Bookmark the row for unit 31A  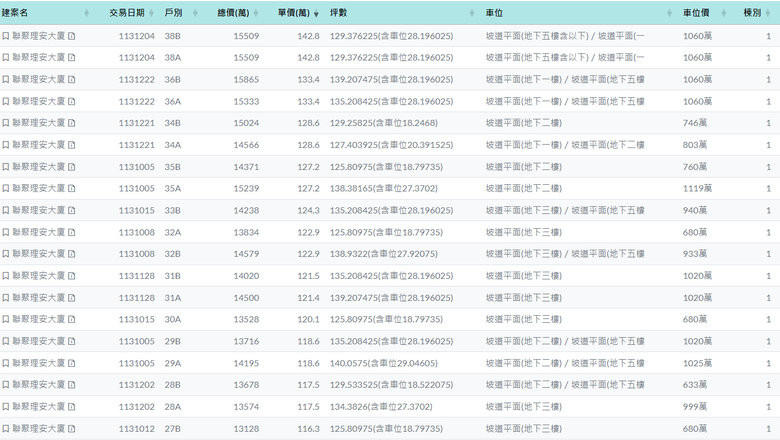[5, 297]
